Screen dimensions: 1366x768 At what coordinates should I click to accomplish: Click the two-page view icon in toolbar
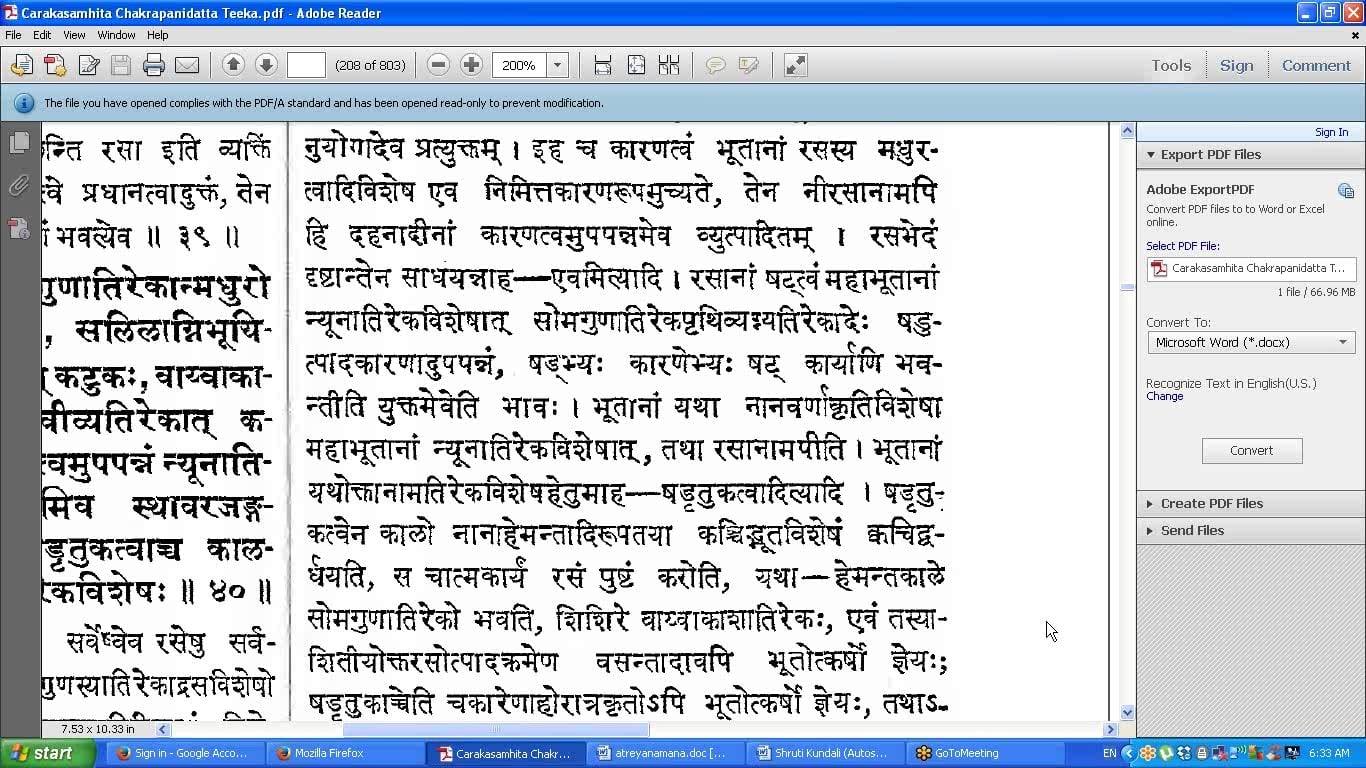tap(669, 65)
